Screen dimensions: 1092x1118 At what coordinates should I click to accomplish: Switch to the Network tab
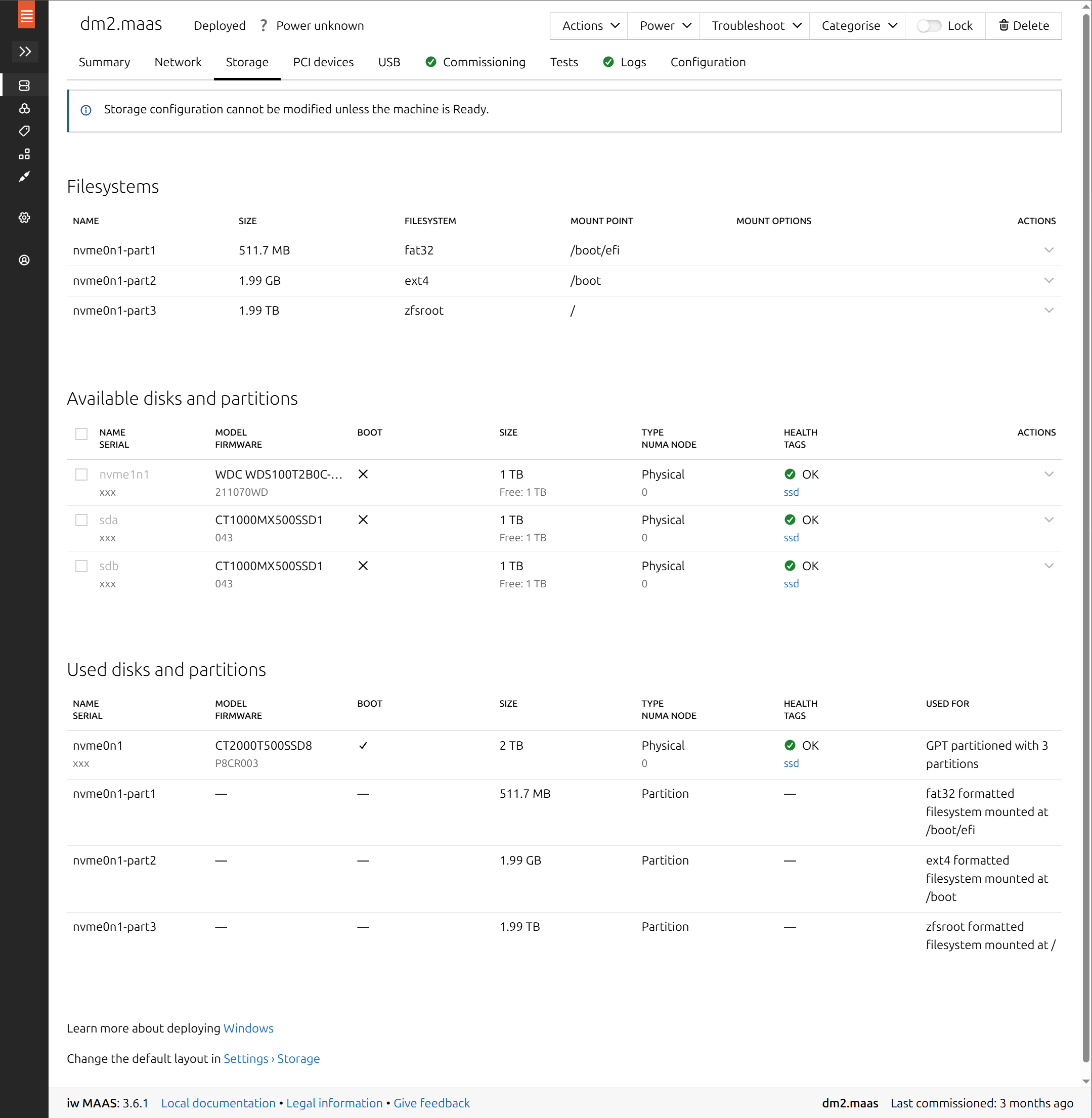pyautogui.click(x=178, y=62)
